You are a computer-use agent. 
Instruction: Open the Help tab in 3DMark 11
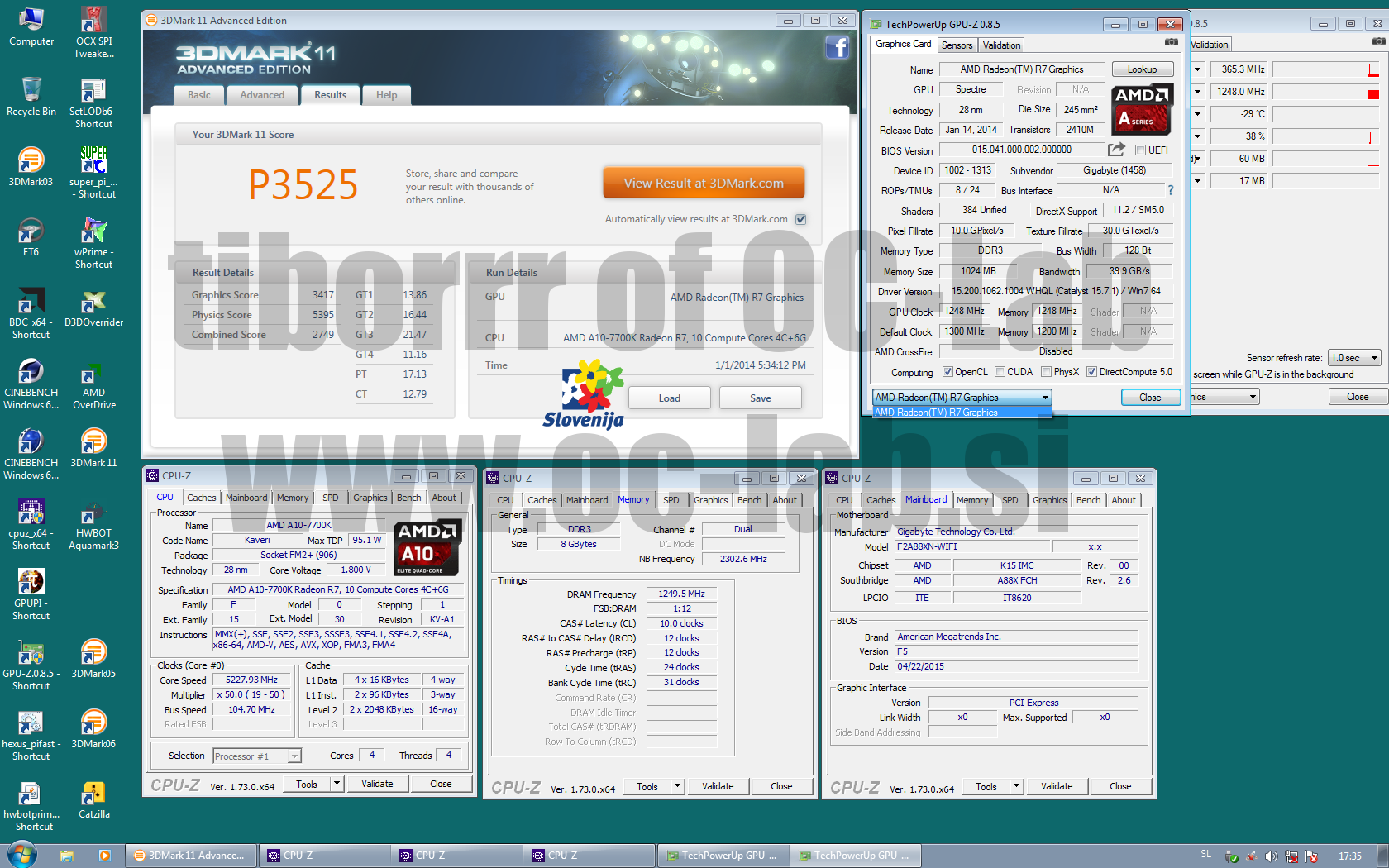point(386,96)
